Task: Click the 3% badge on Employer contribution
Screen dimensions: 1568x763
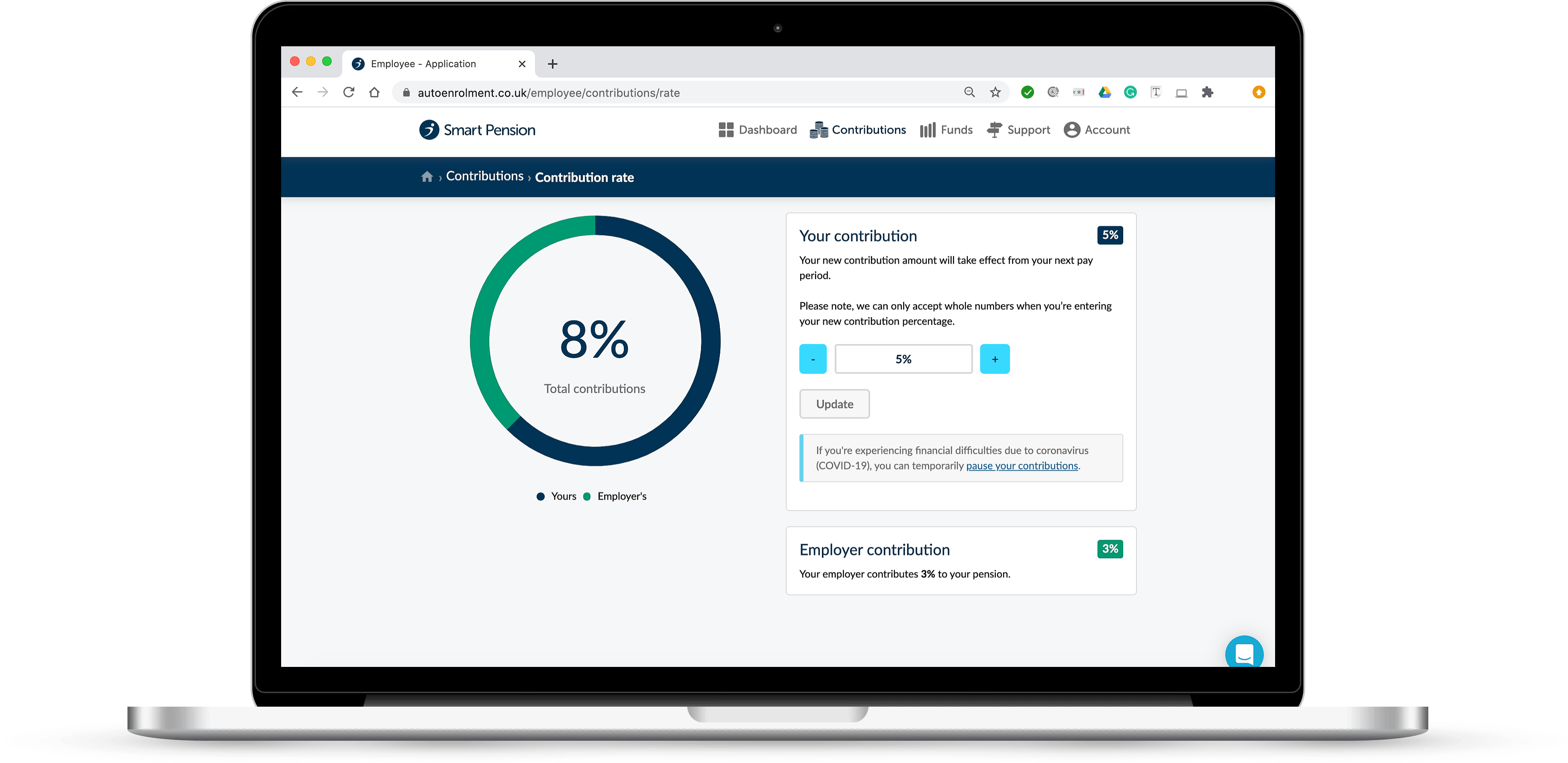Action: point(1110,549)
